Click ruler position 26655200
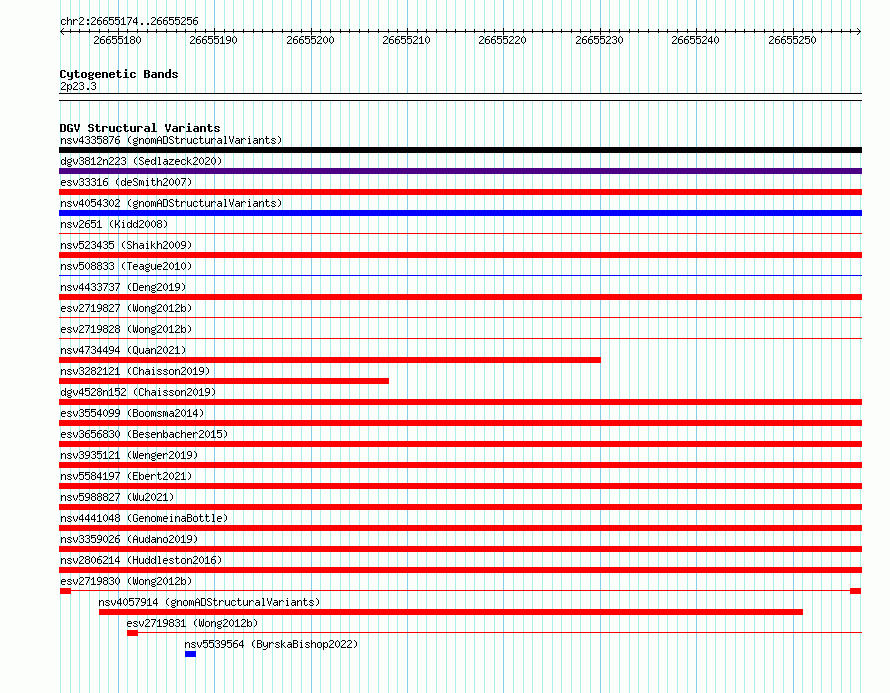Viewport: 890px width, 693px height. (310, 40)
